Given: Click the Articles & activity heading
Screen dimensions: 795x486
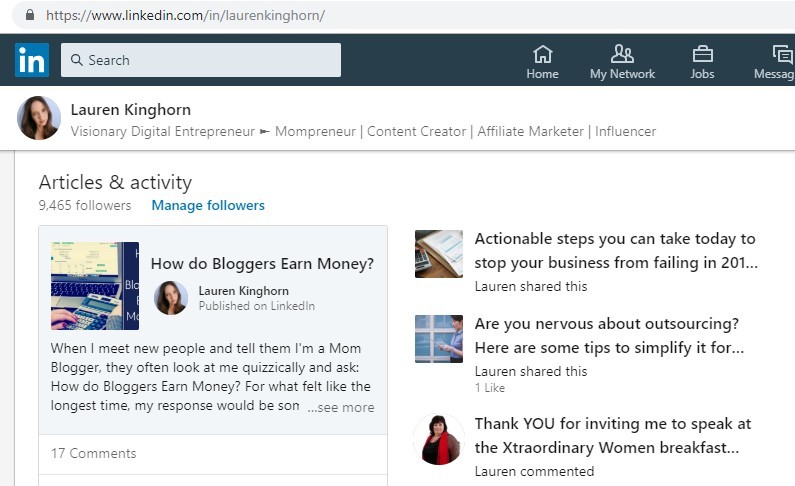Looking at the screenshot, I should tap(116, 182).
